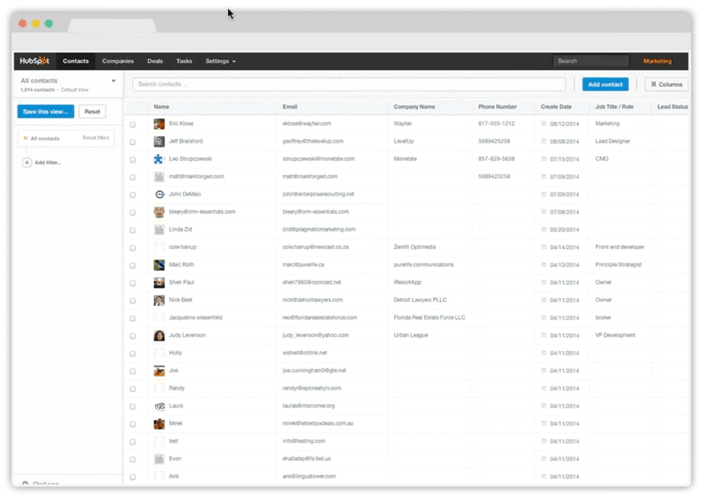Tick Marc Roth's row checkbox
704x498 pixels.
click(x=132, y=265)
